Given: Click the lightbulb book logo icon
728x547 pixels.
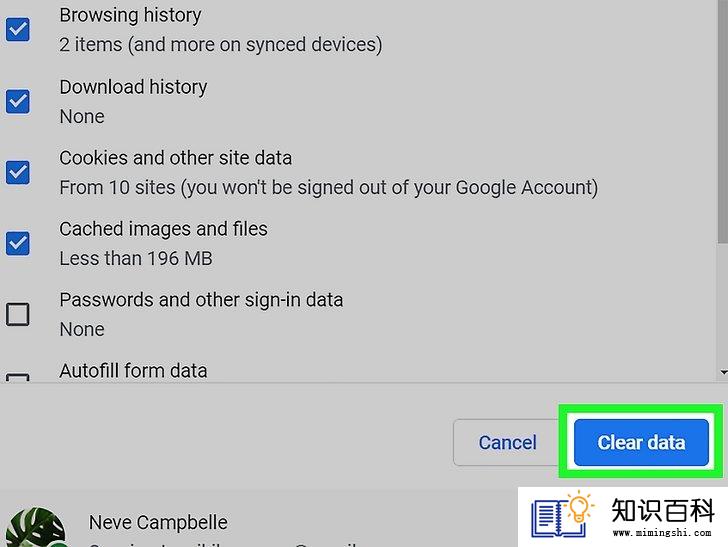Looking at the screenshot, I should click(563, 515).
